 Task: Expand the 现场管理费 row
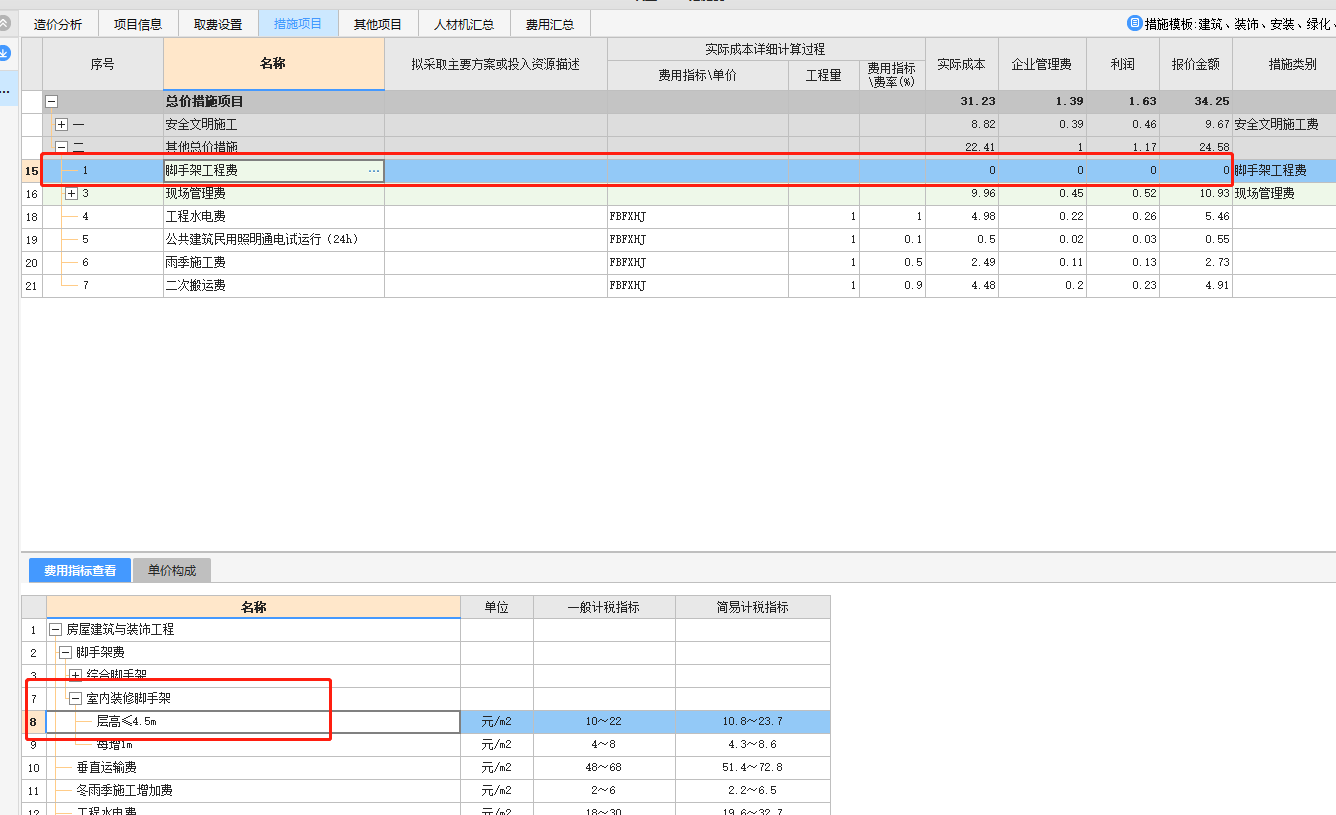(71, 193)
